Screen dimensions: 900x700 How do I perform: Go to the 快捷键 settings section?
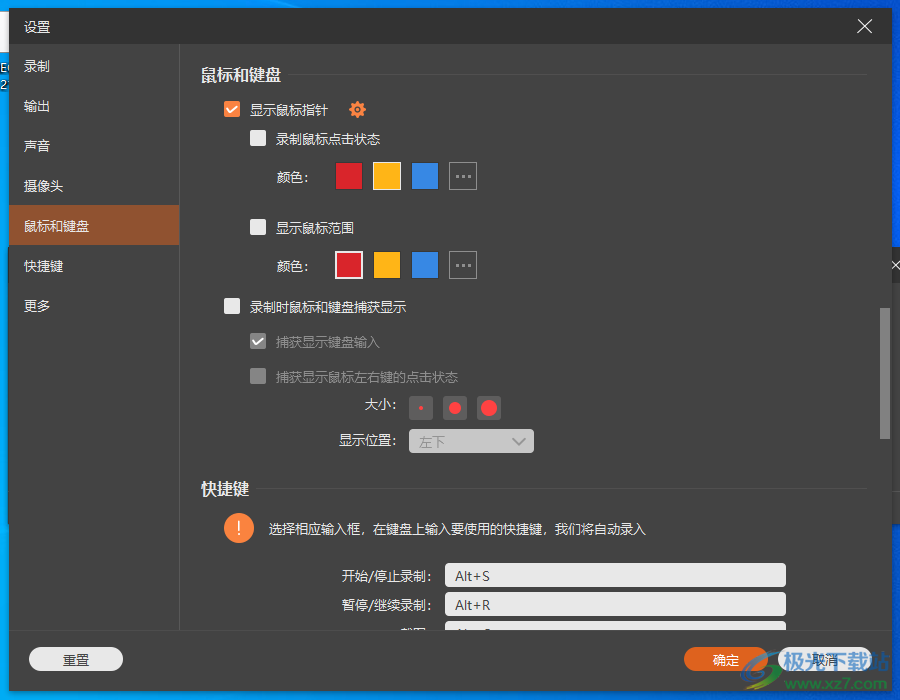[x=94, y=266]
